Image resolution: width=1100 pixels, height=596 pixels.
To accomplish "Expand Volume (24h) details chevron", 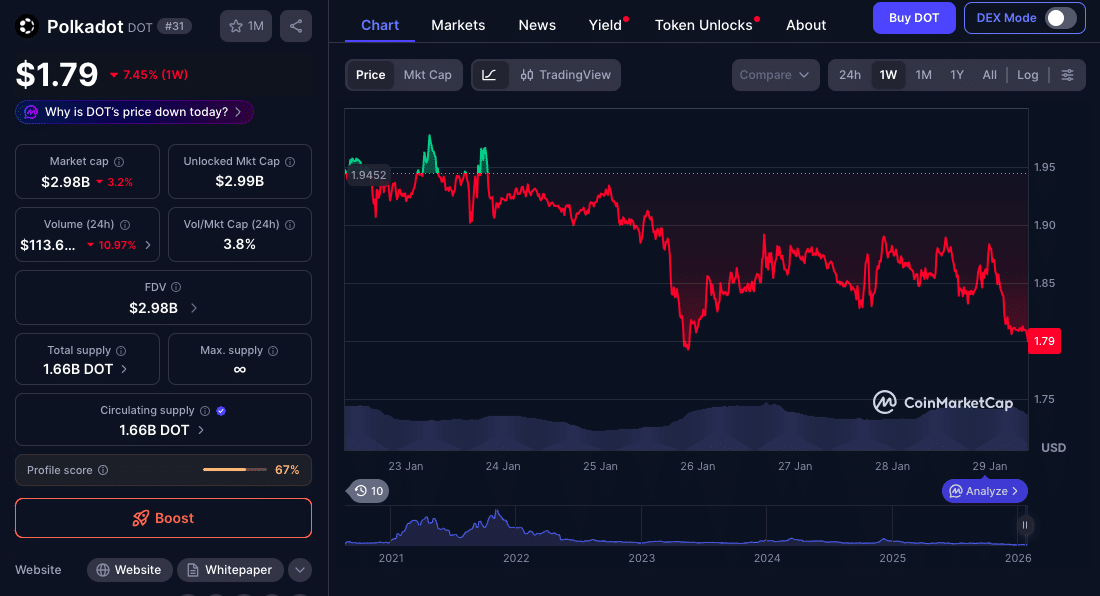I will click(x=148, y=245).
